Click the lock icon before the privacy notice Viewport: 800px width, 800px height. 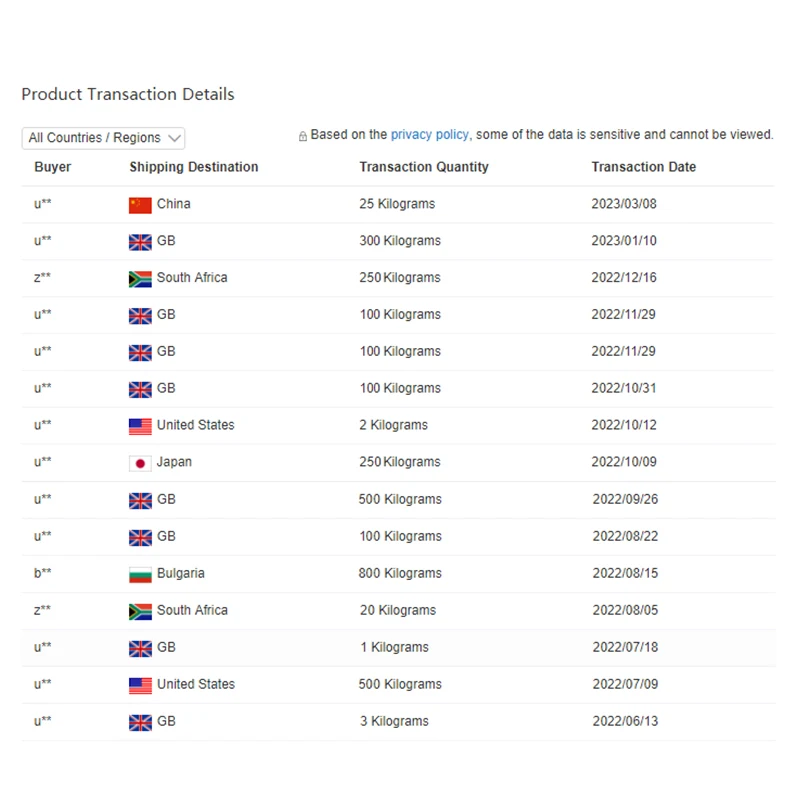click(x=302, y=134)
